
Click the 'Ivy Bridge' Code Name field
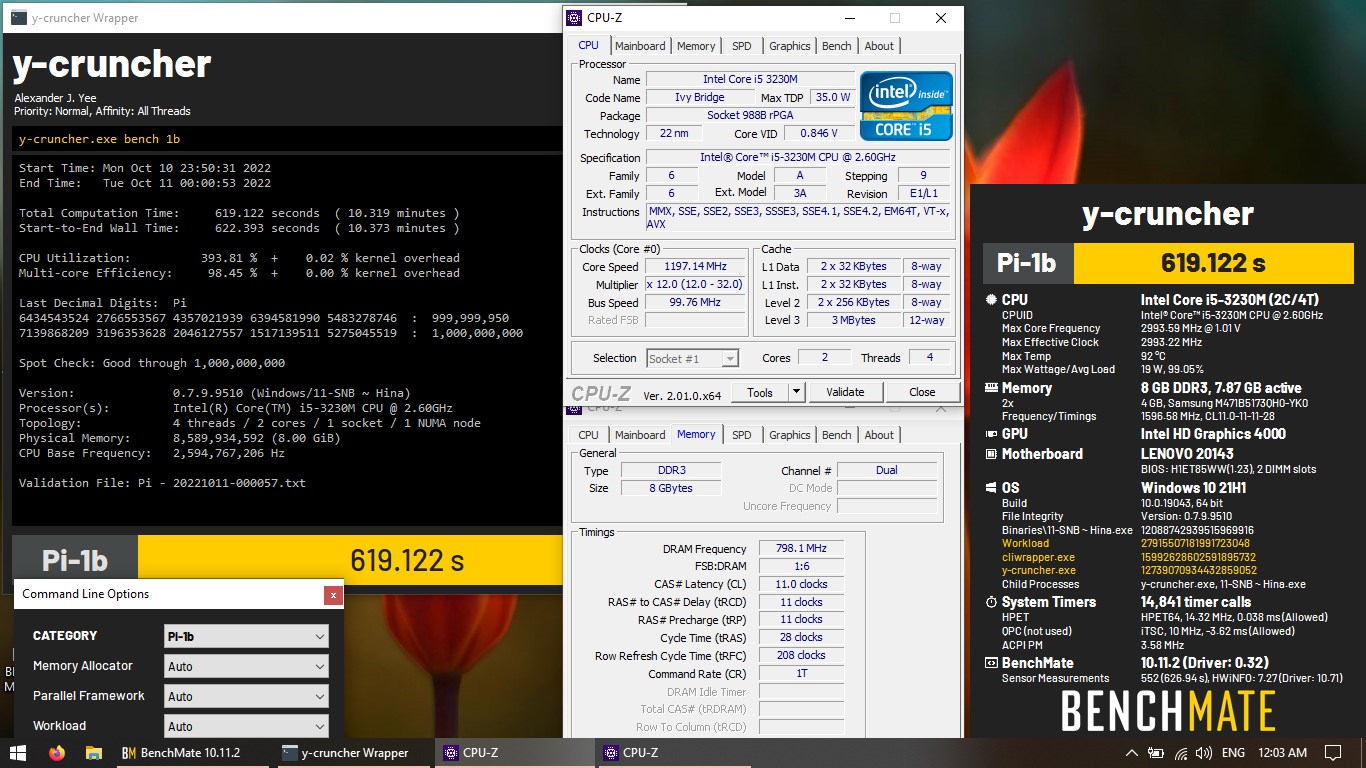[x=700, y=97]
